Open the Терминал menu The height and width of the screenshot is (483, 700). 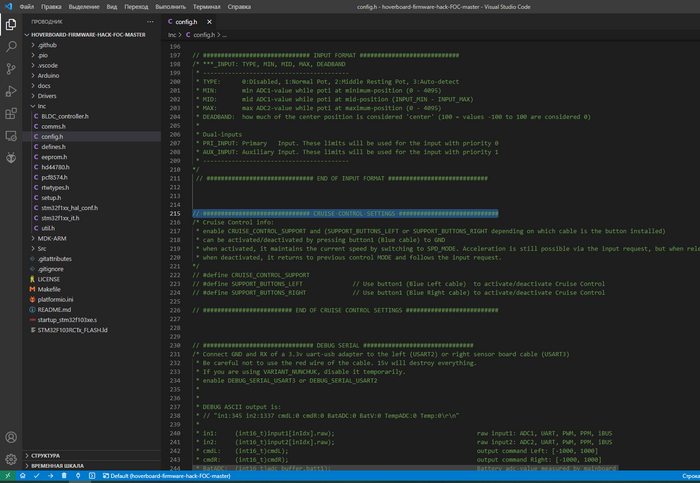pos(205,6)
